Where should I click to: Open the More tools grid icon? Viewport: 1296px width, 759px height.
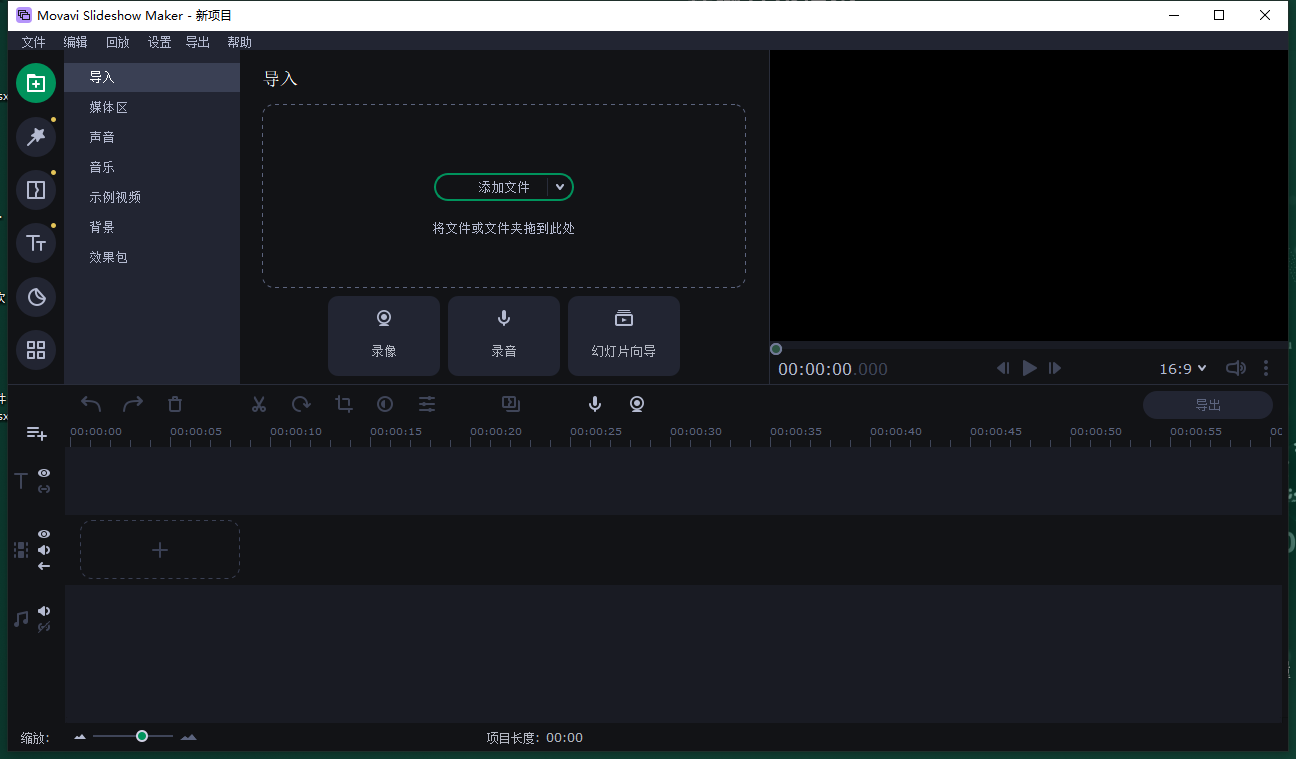[x=36, y=350]
